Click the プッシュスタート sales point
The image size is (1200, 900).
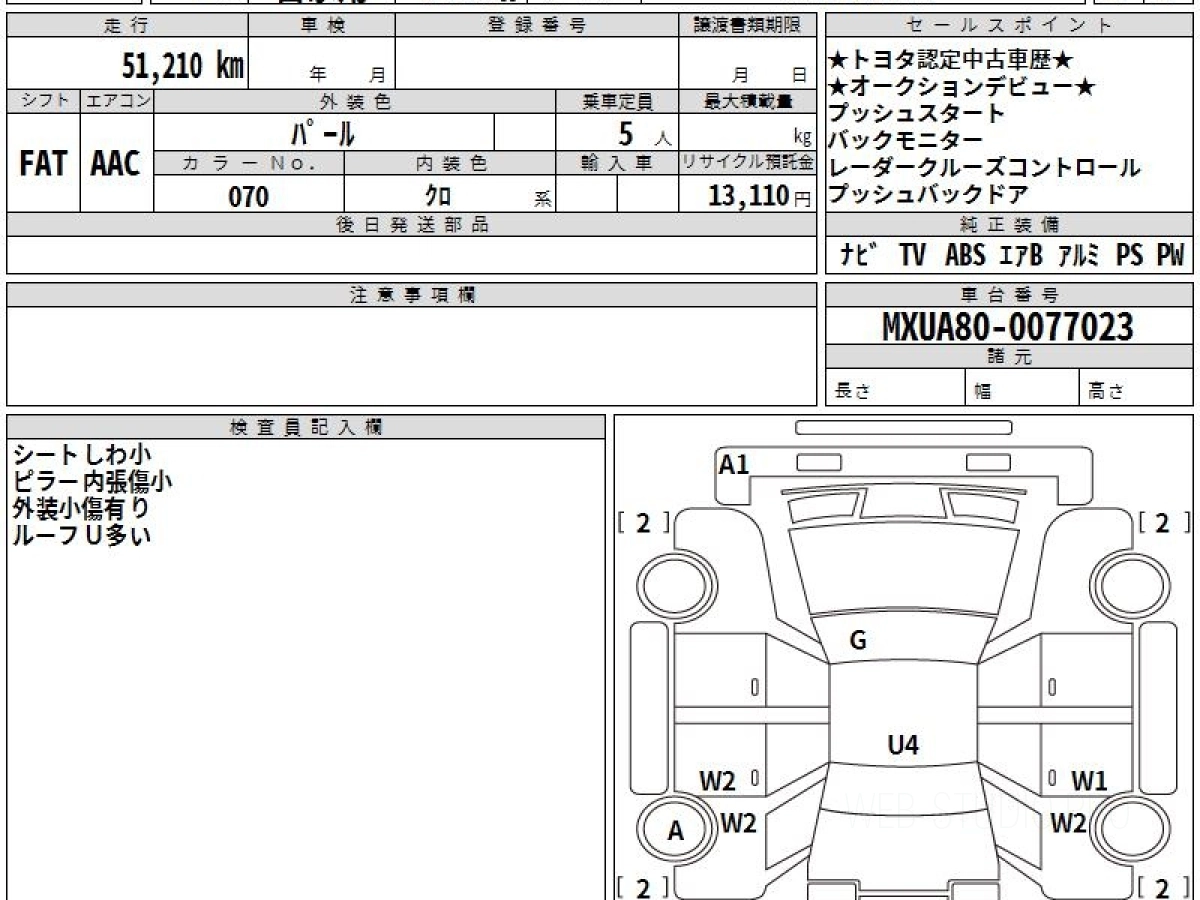tap(916, 113)
